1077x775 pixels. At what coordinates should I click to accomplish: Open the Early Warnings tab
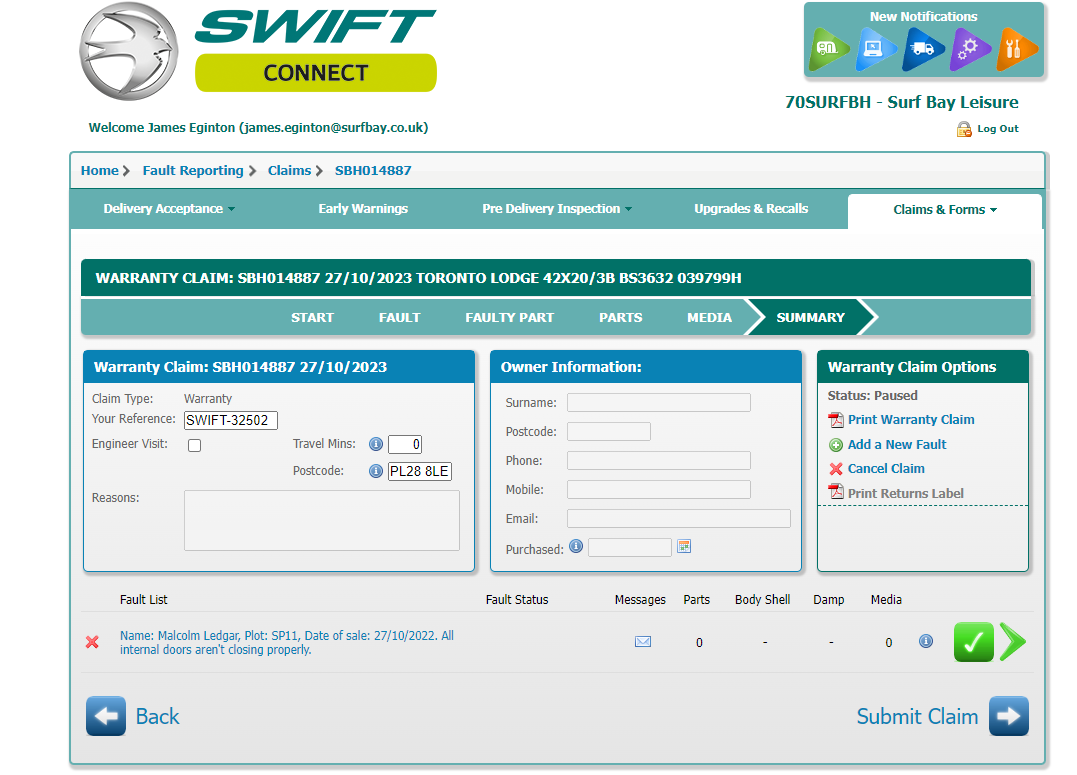click(363, 209)
